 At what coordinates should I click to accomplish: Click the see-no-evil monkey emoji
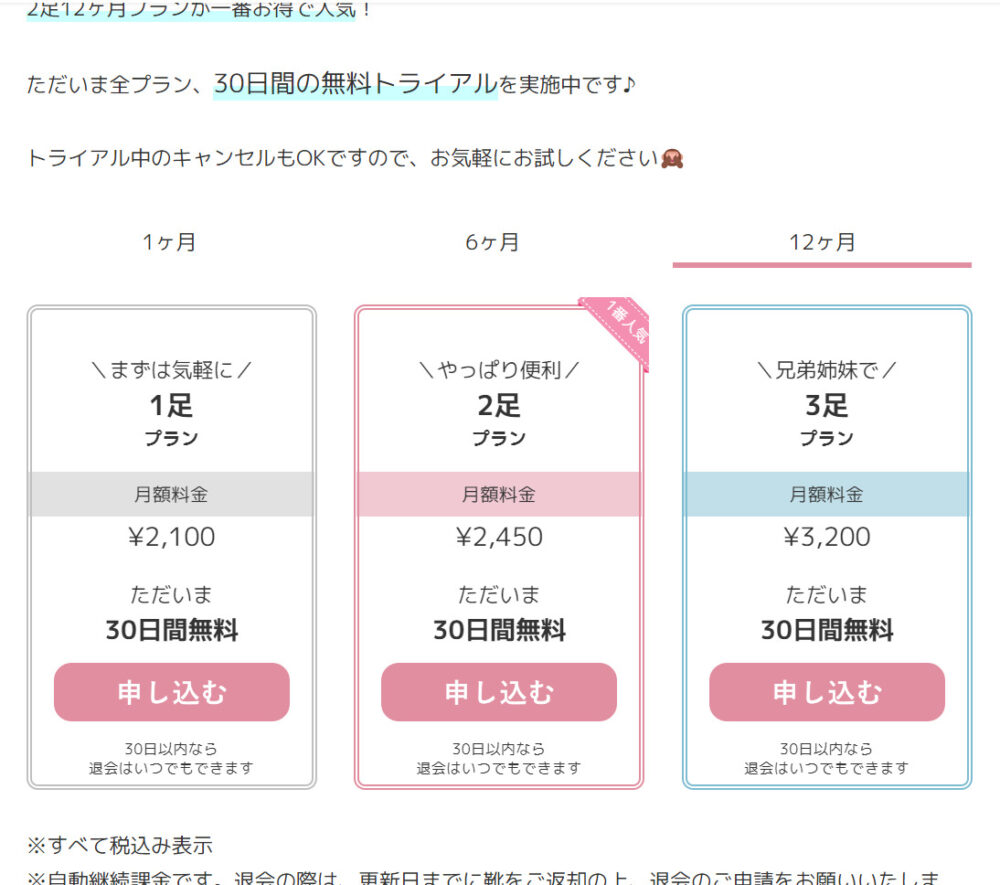click(671, 157)
